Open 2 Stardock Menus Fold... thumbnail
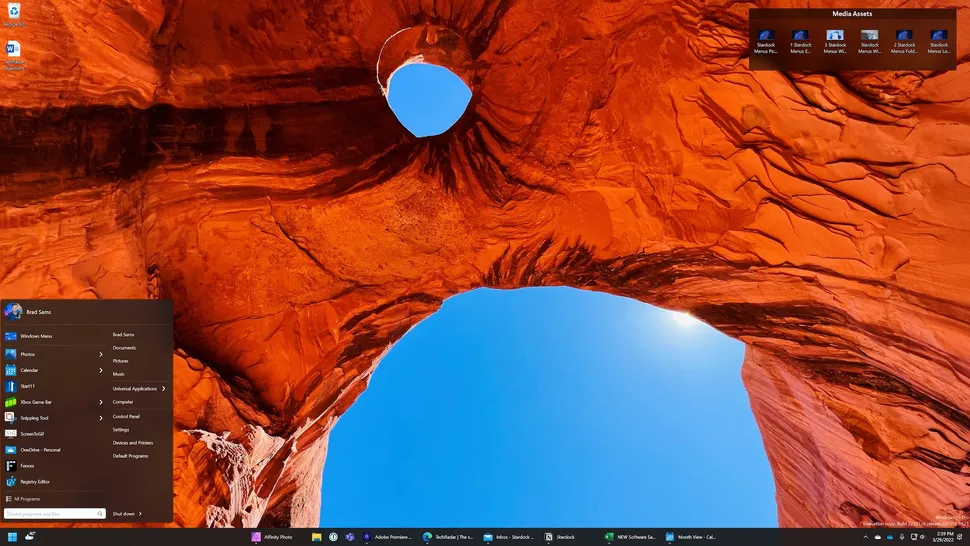The height and width of the screenshot is (546, 970). (904, 42)
